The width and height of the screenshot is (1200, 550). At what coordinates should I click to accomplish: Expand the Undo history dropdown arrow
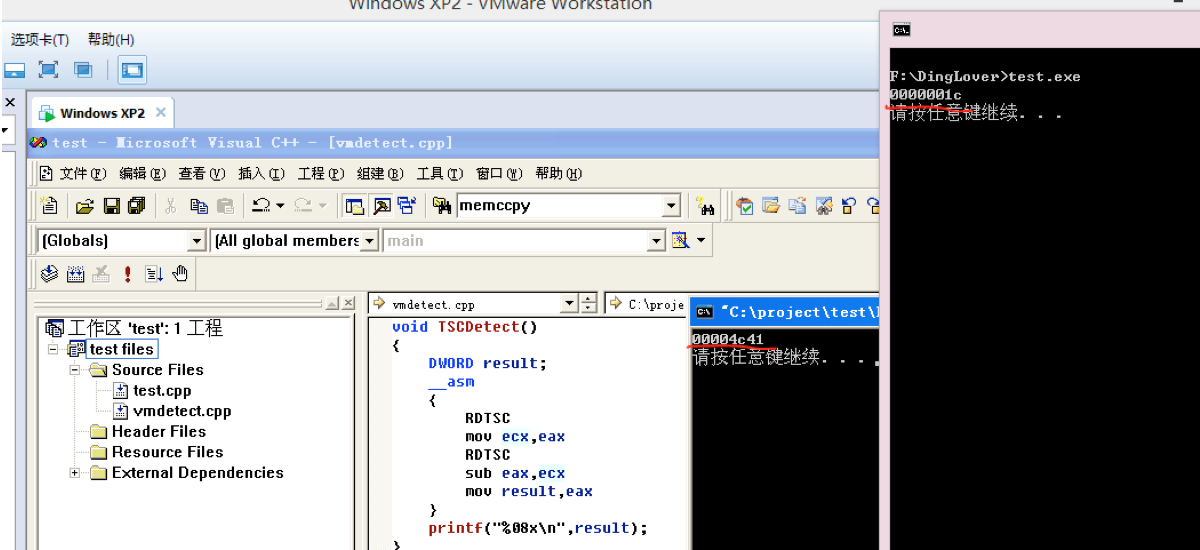tap(280, 206)
